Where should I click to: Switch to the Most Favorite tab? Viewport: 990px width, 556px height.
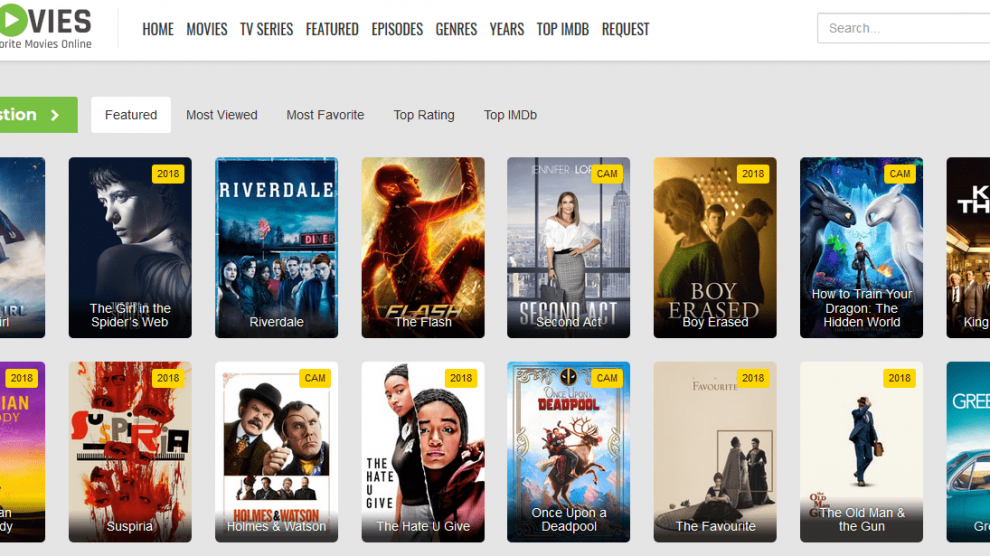(325, 115)
